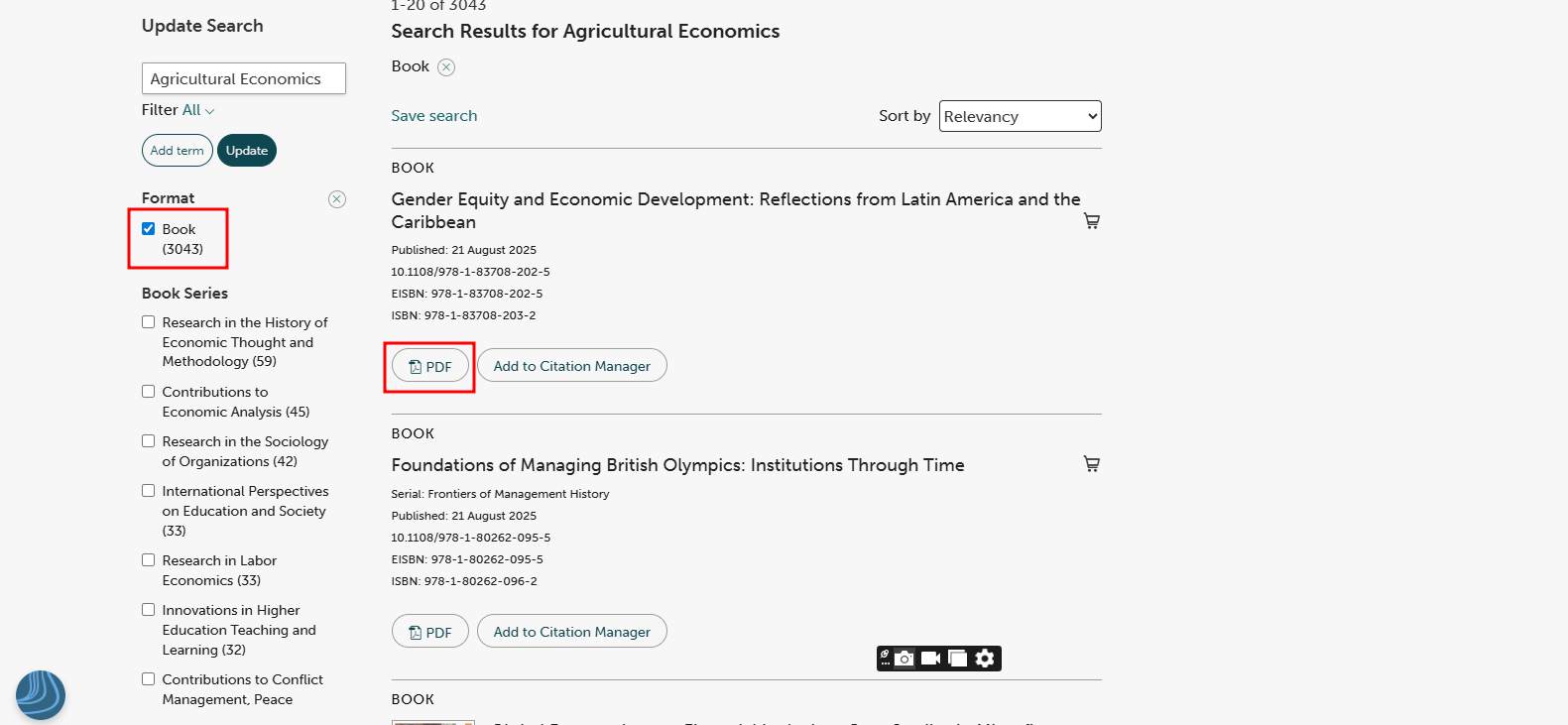Remove the Book filter tag above Save search
This screenshot has height=725, width=1568.
coord(446,67)
